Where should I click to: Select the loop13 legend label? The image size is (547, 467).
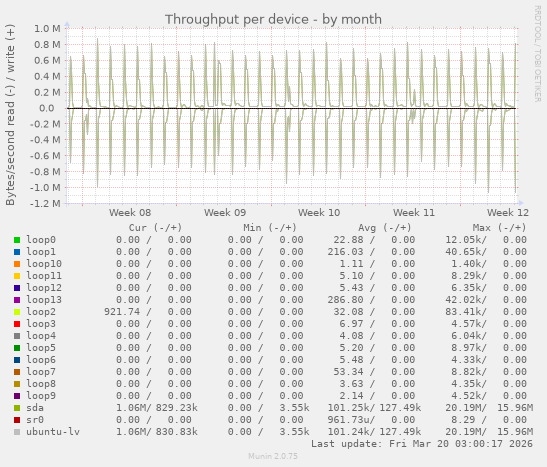tap(44, 300)
